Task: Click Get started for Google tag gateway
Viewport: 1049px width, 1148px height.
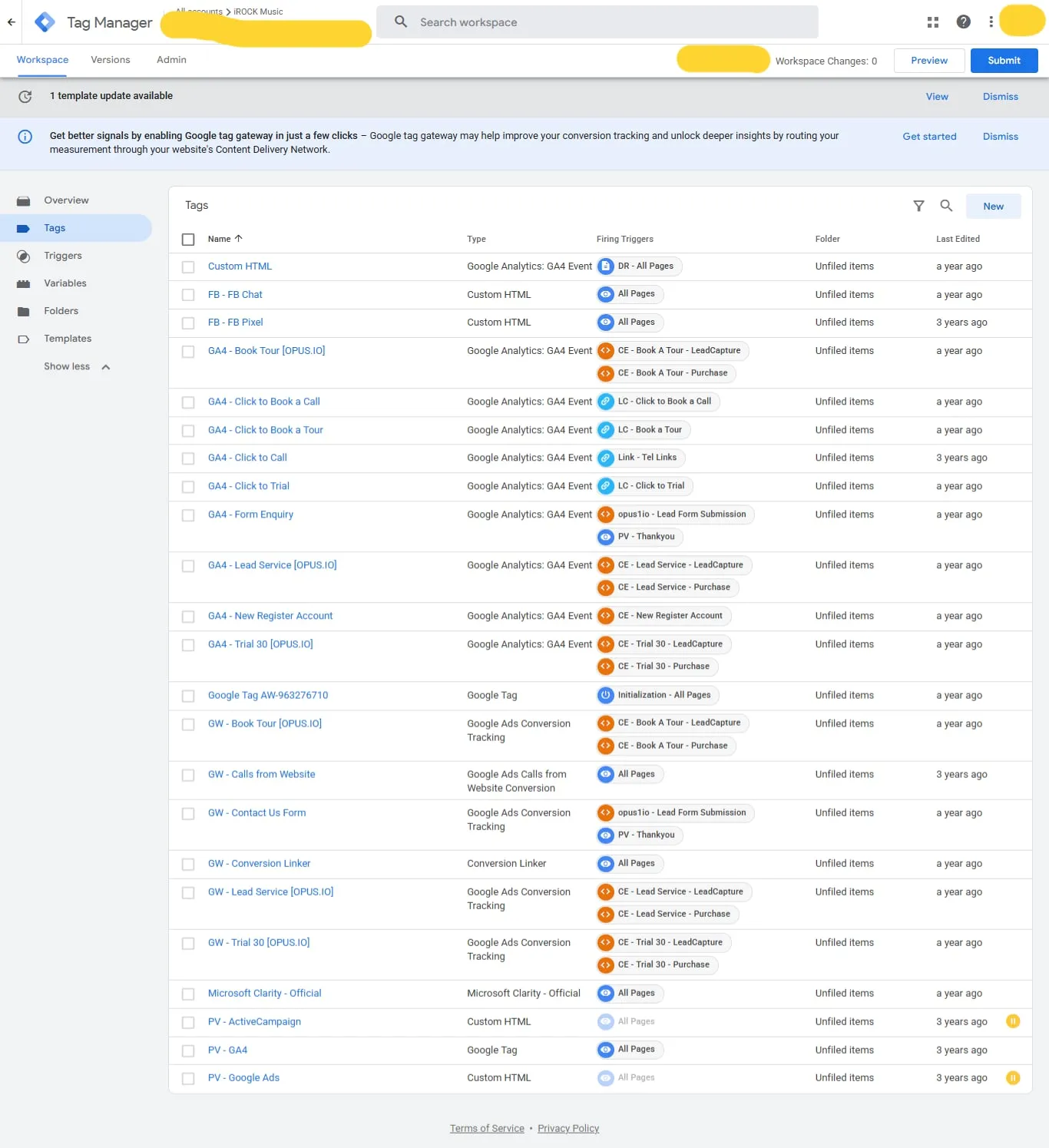Action: pyautogui.click(x=929, y=137)
